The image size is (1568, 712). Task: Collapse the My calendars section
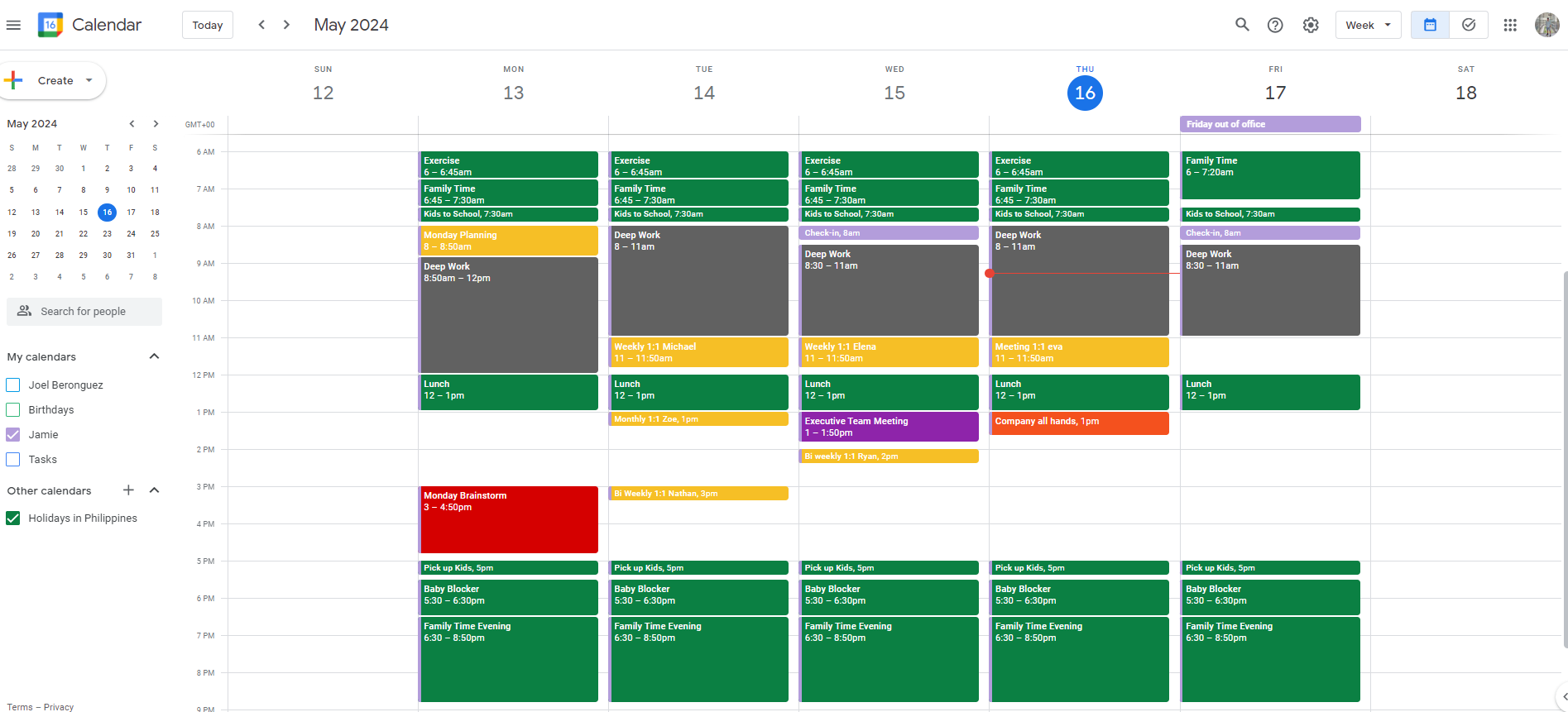[x=154, y=356]
